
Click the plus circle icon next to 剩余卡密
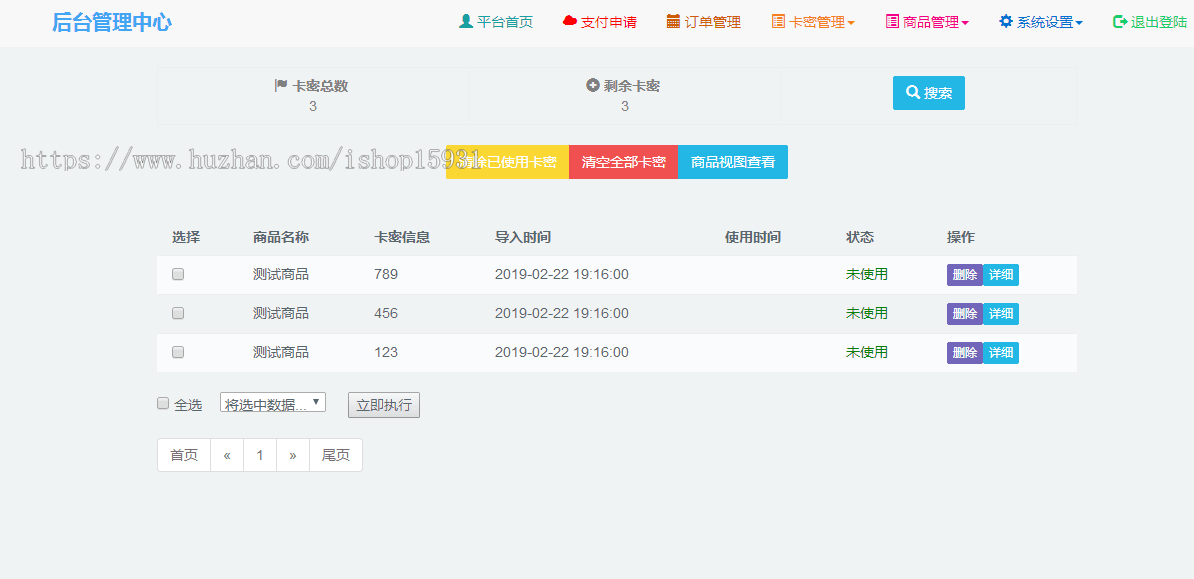point(592,85)
